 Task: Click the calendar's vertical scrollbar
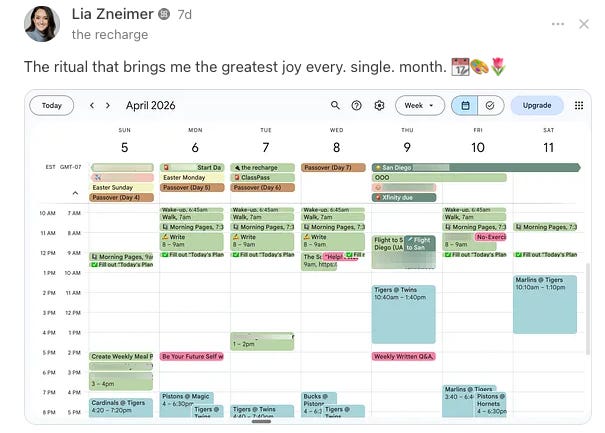point(588,309)
